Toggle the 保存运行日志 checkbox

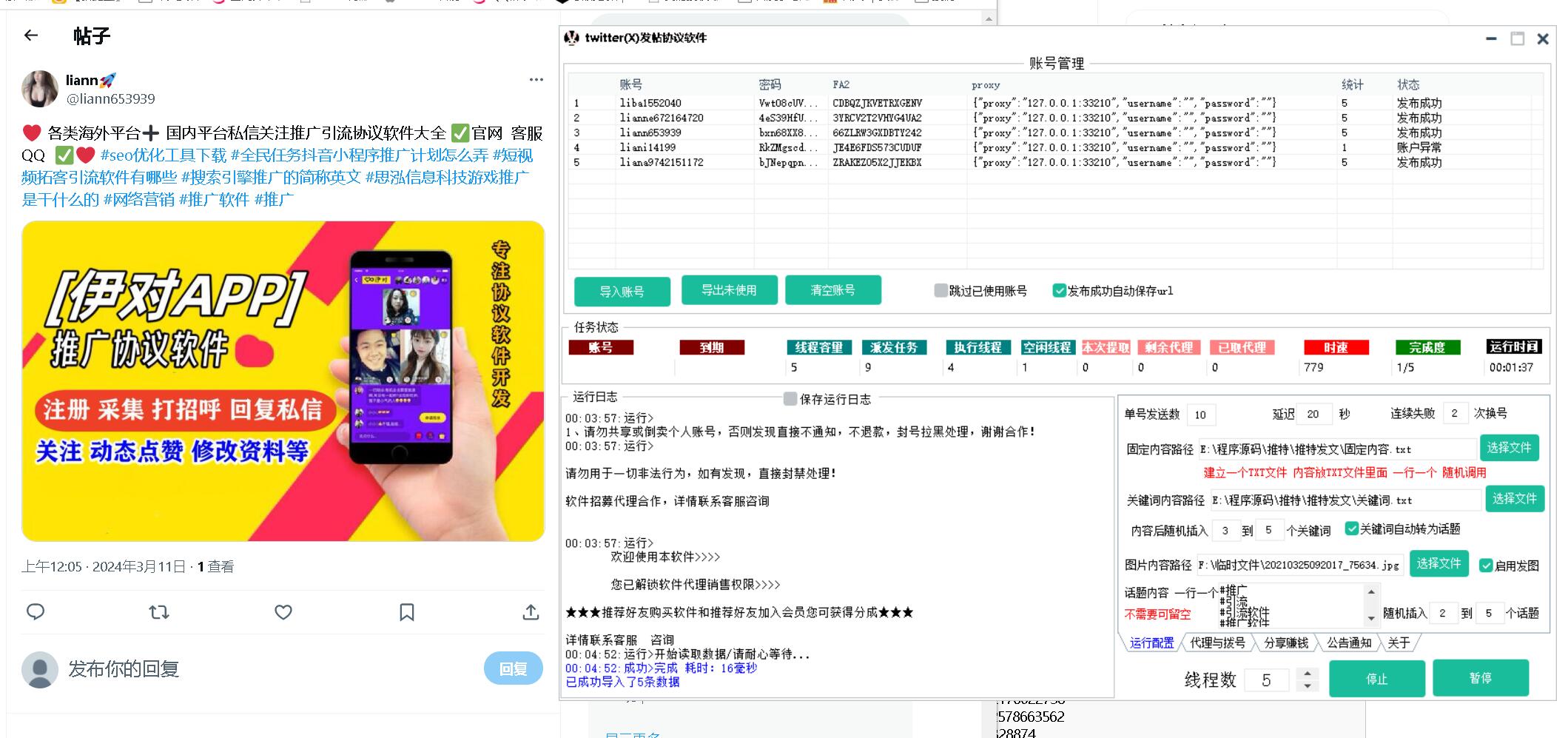point(790,399)
